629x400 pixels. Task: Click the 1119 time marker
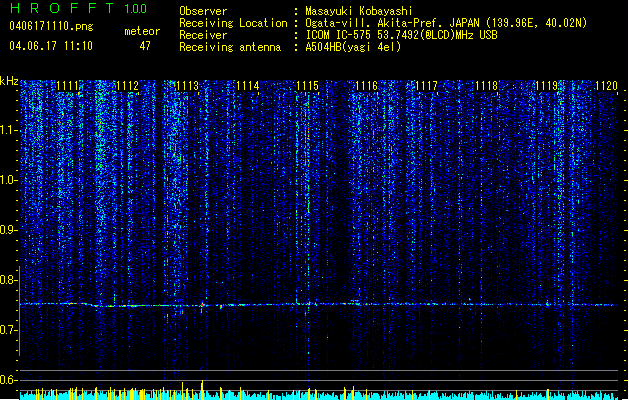coord(546,86)
